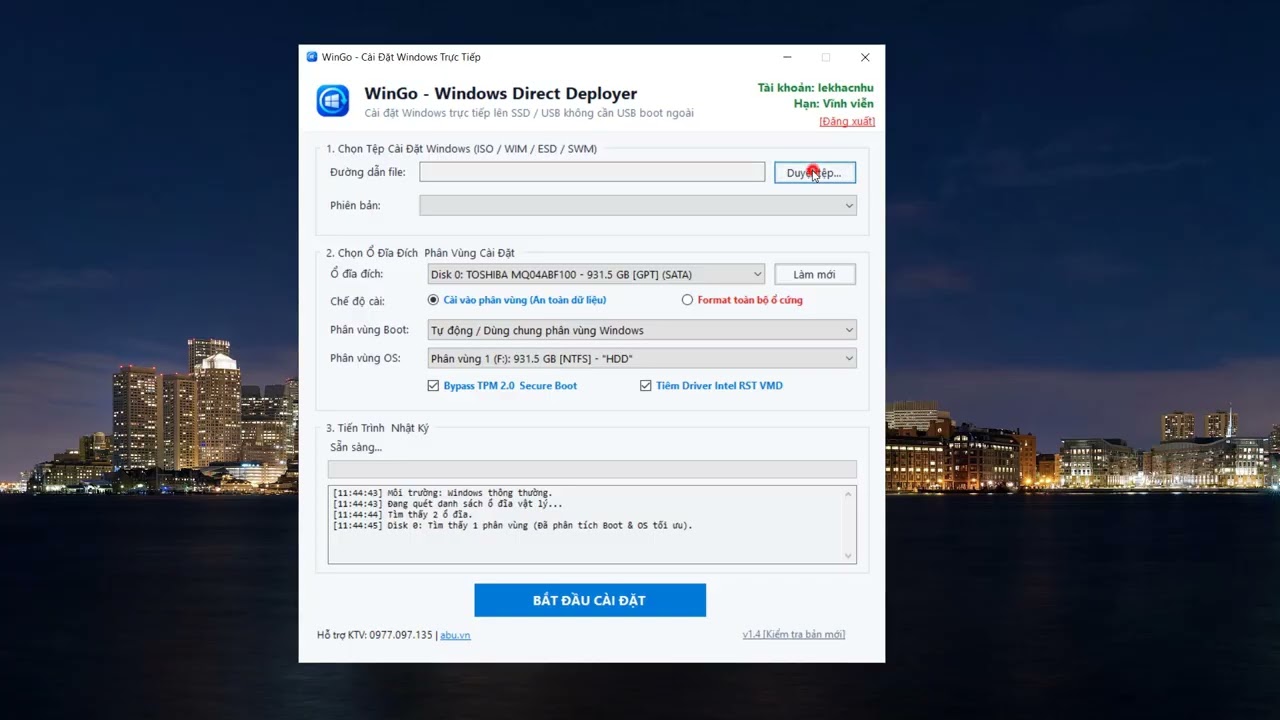Click the log box scroll down arrow
The image size is (1280, 720).
849,556
